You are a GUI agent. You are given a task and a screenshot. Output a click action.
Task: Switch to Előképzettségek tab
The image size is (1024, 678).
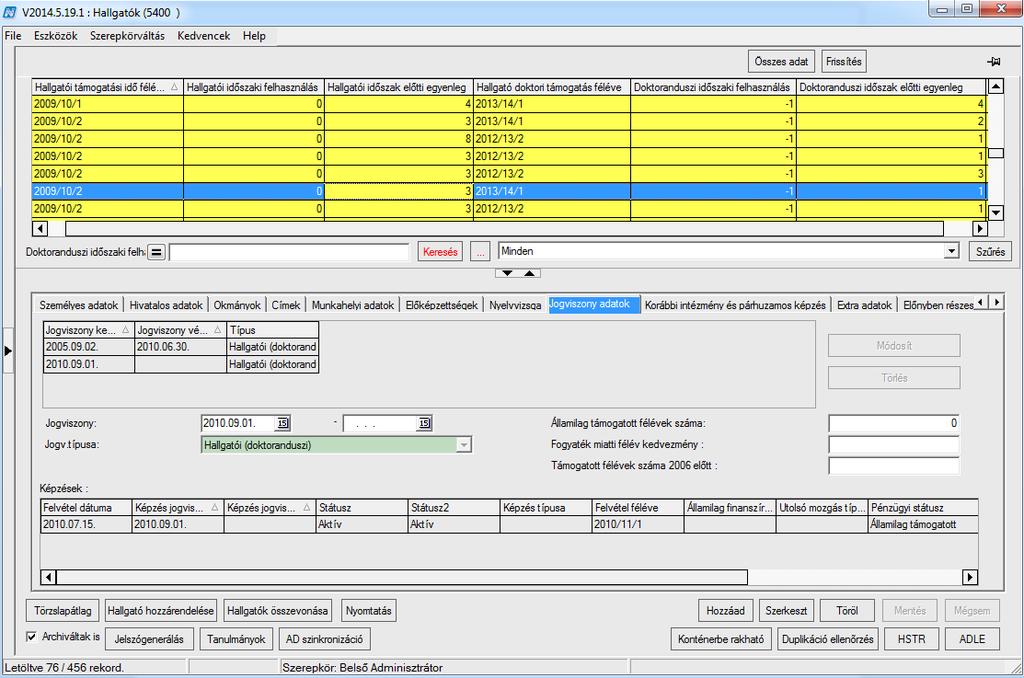(x=441, y=305)
